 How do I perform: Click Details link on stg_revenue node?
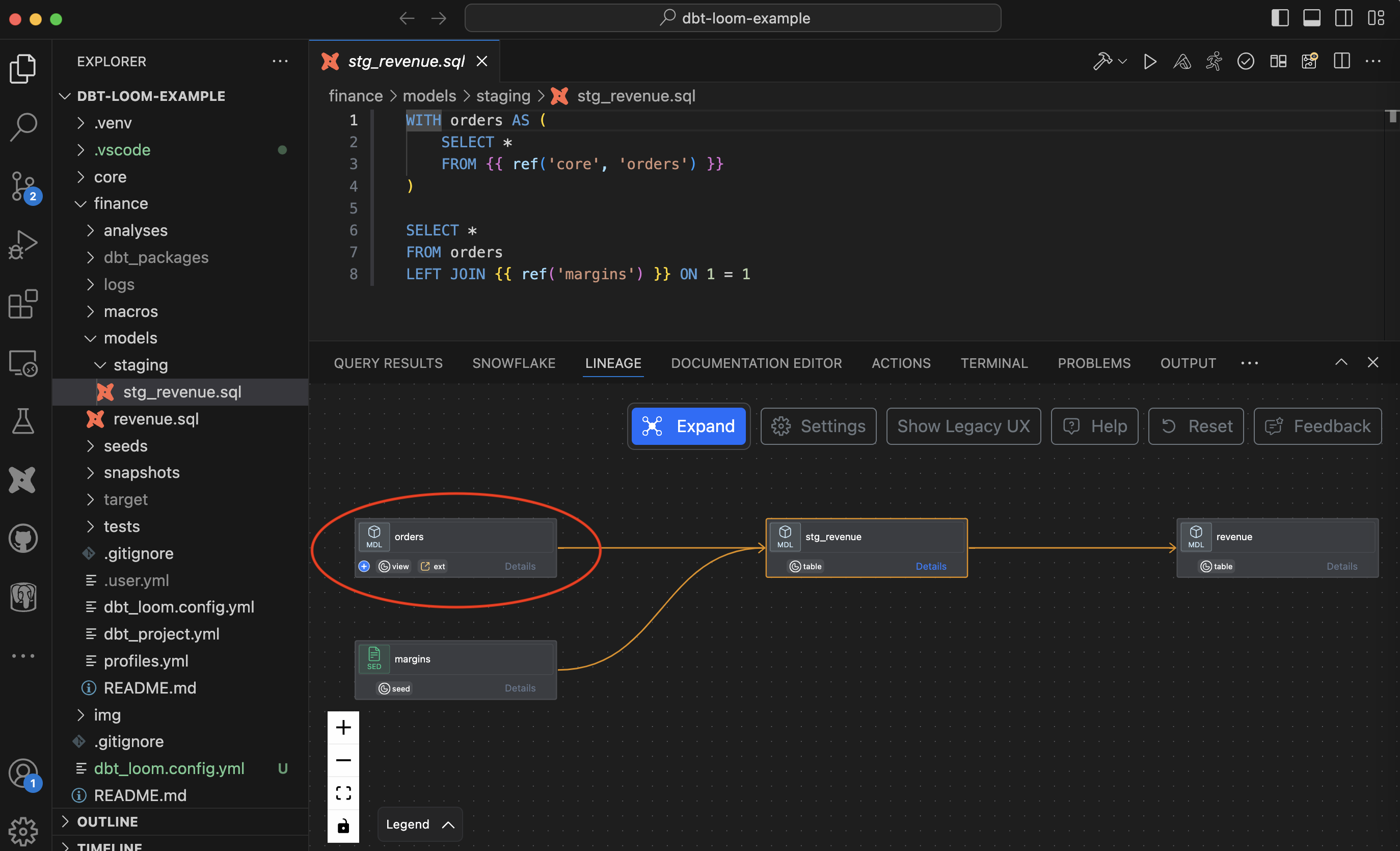(x=930, y=565)
